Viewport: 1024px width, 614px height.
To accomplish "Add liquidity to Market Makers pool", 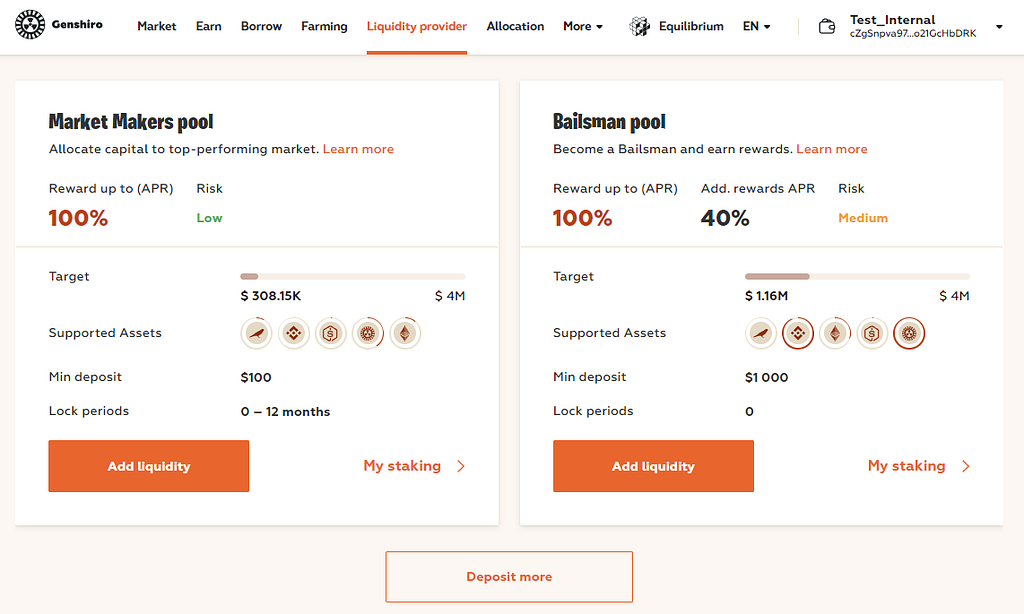I will (x=149, y=466).
